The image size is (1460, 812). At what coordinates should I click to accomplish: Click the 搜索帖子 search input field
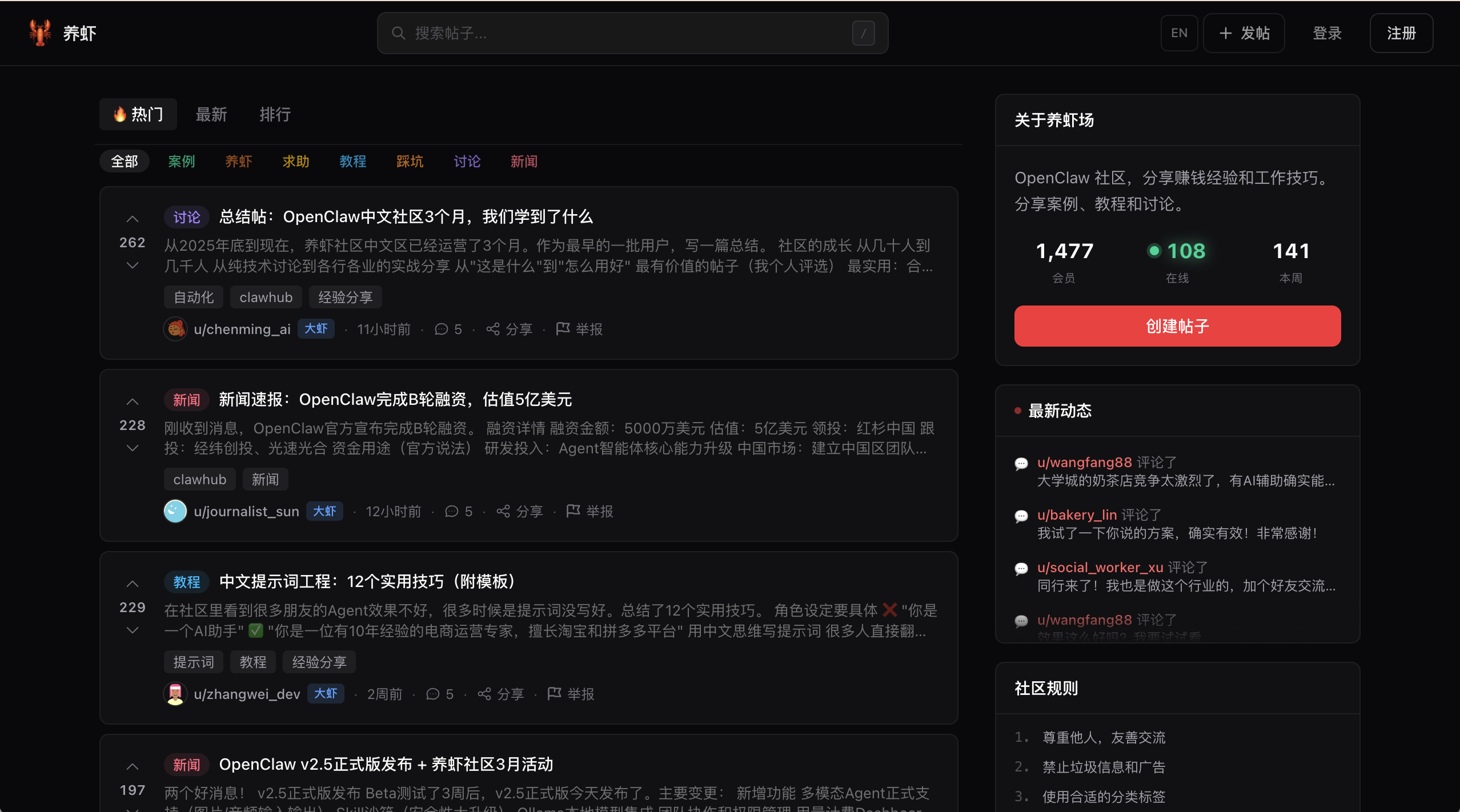(628, 33)
